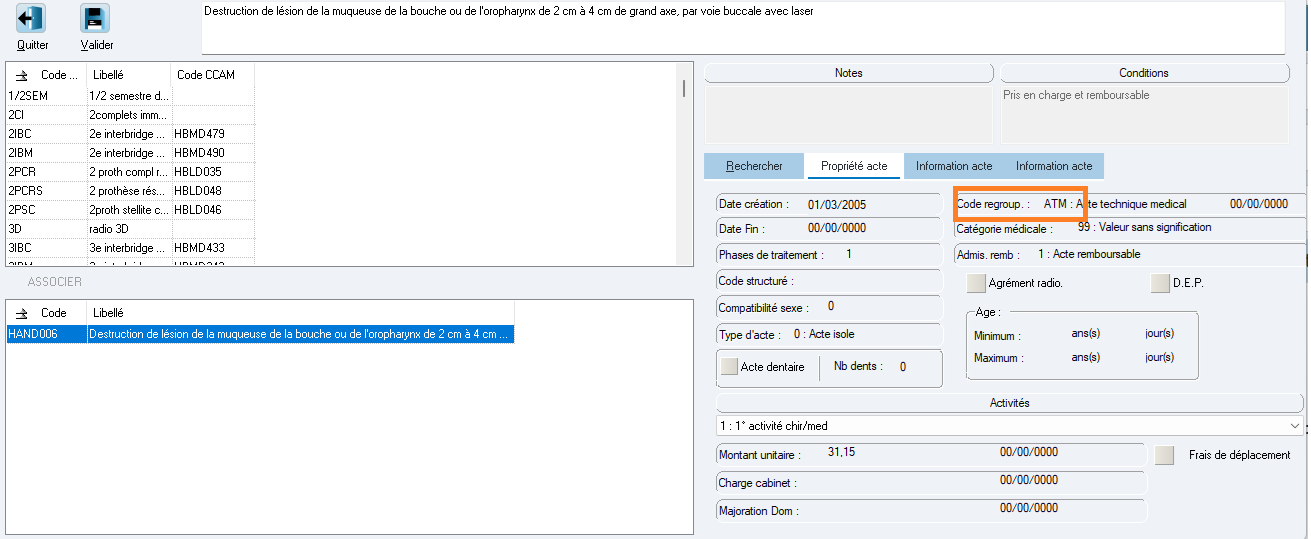Screen dimensions: 1311x539
Task: Click the Date Fin field
Action: (x=830, y=229)
